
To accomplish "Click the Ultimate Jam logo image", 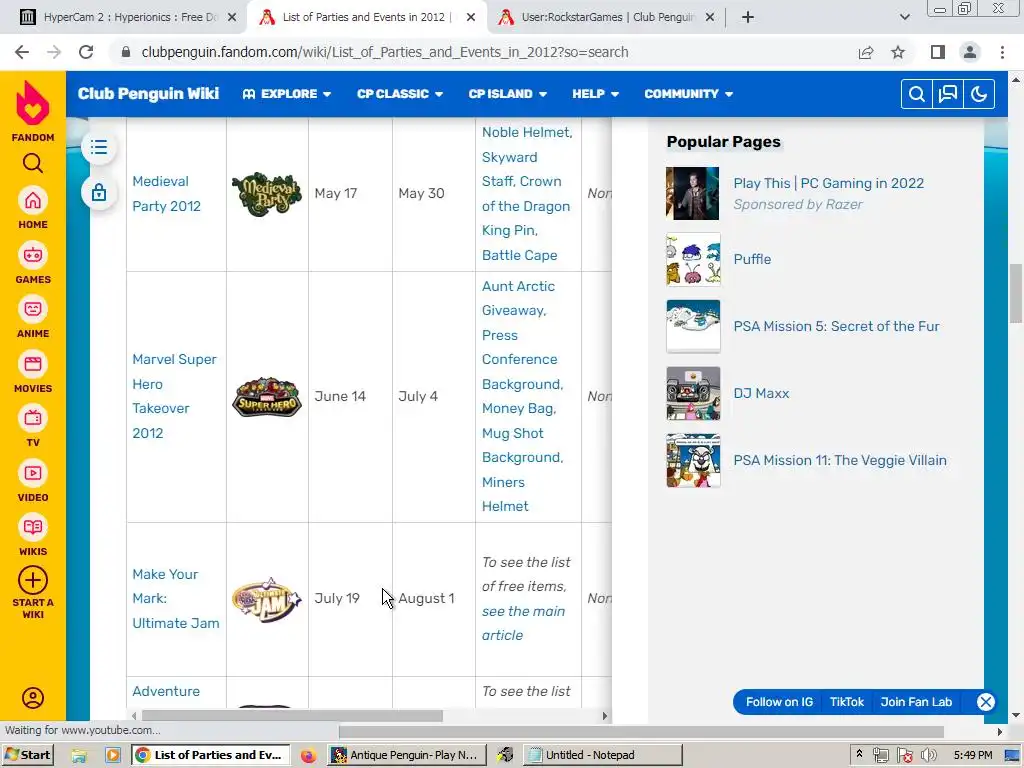I will click(x=266, y=599).
